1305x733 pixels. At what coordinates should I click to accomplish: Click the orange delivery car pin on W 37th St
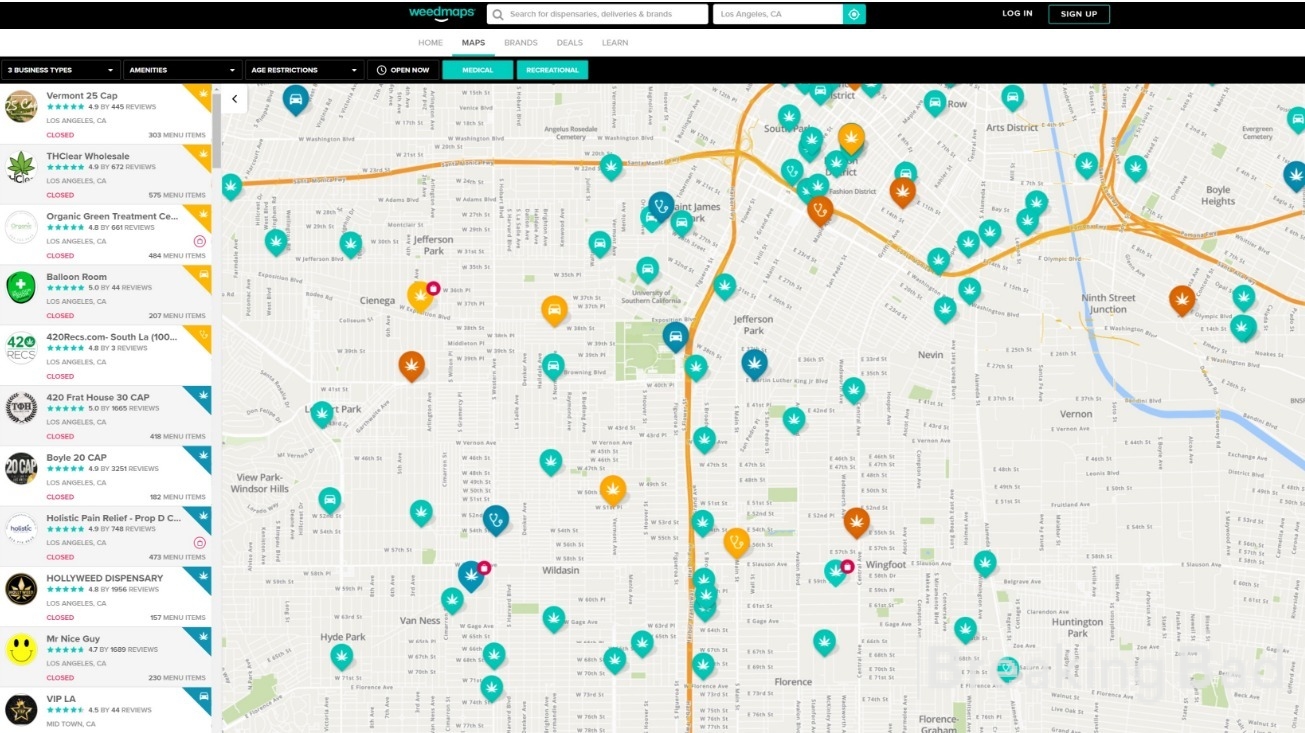tap(554, 309)
